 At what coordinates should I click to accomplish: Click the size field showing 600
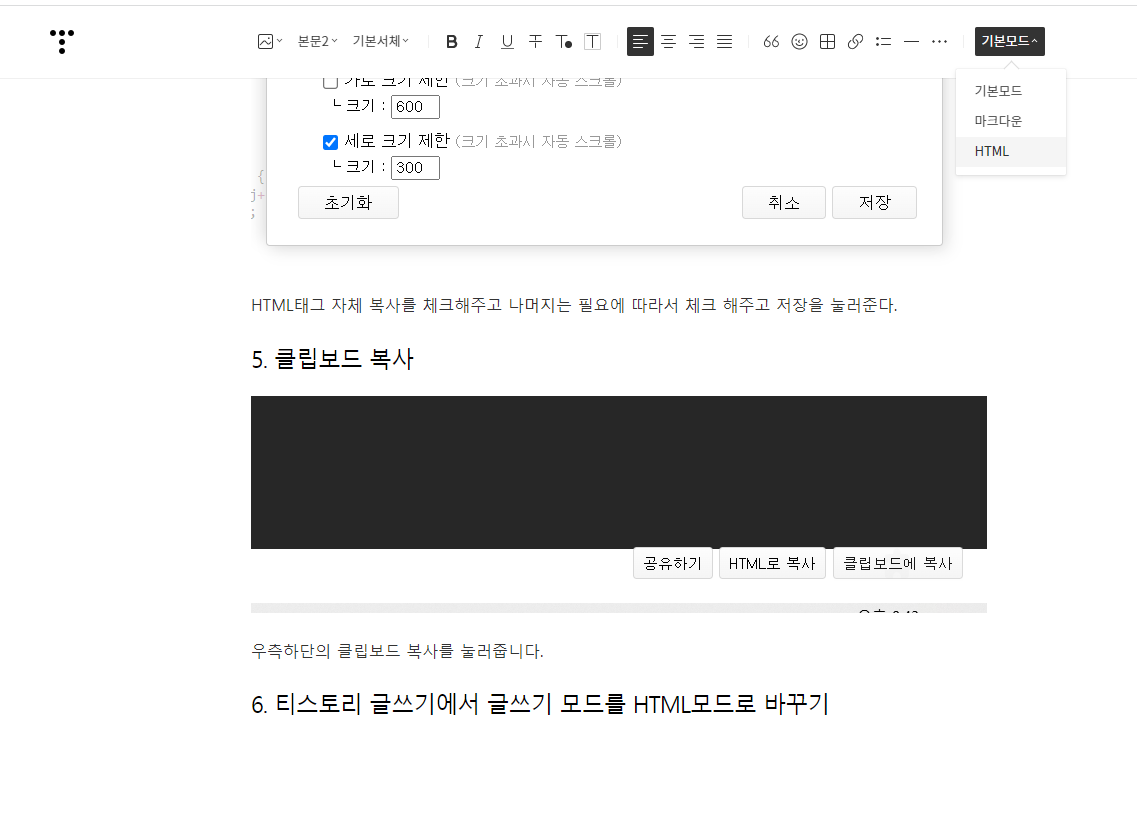pos(415,107)
